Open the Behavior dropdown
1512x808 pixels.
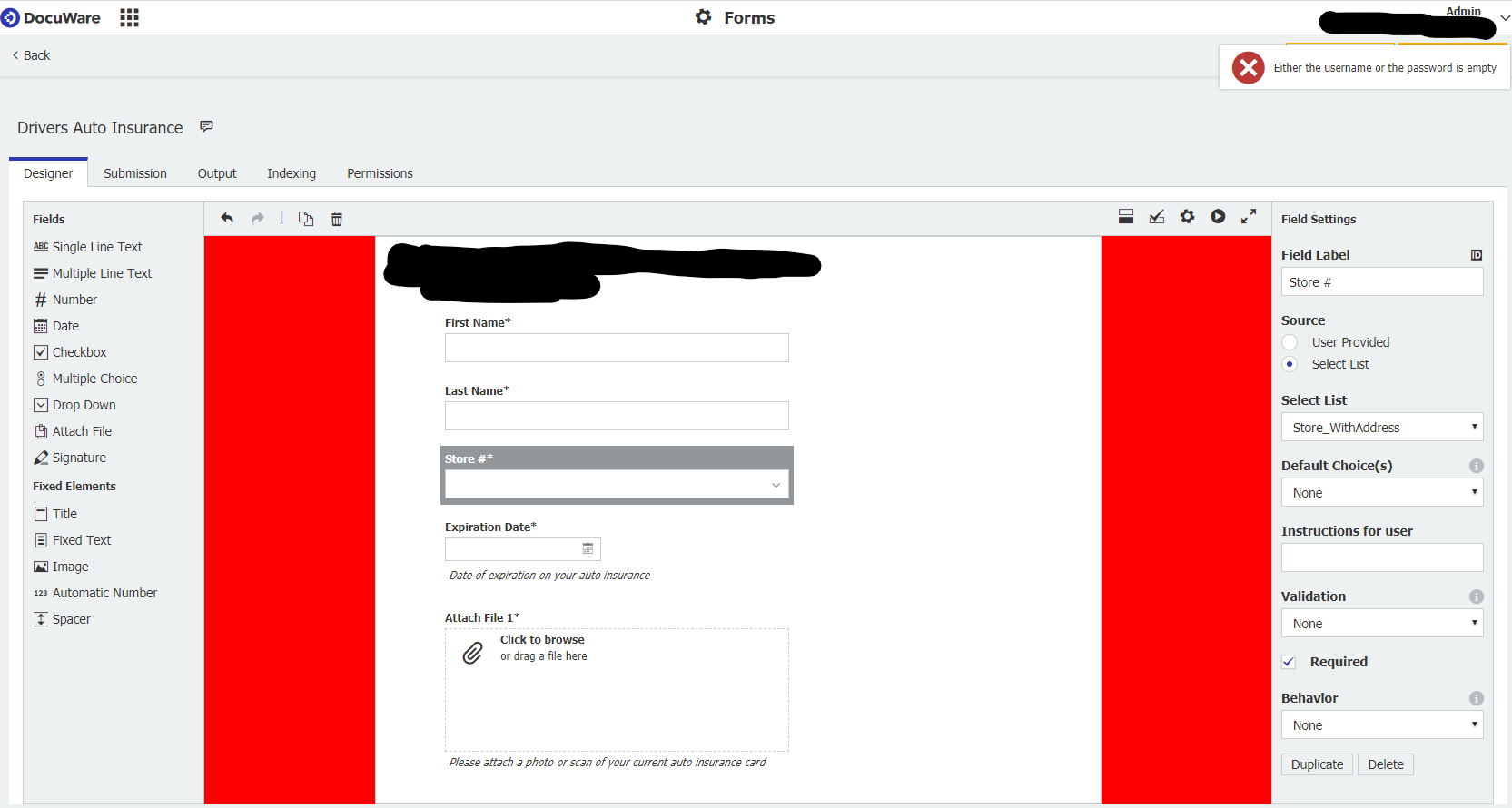point(1381,725)
